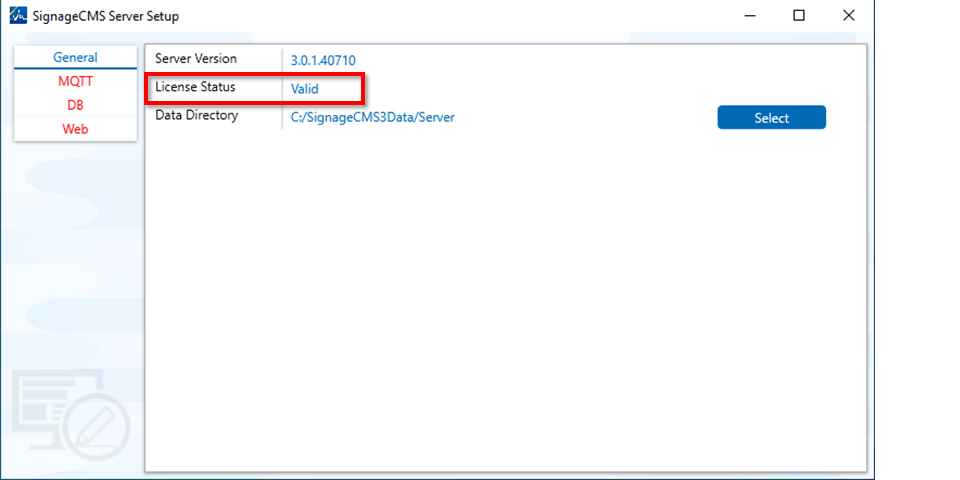The width and height of the screenshot is (960, 480).
Task: Click the license status value Valid
Action: pos(304,89)
